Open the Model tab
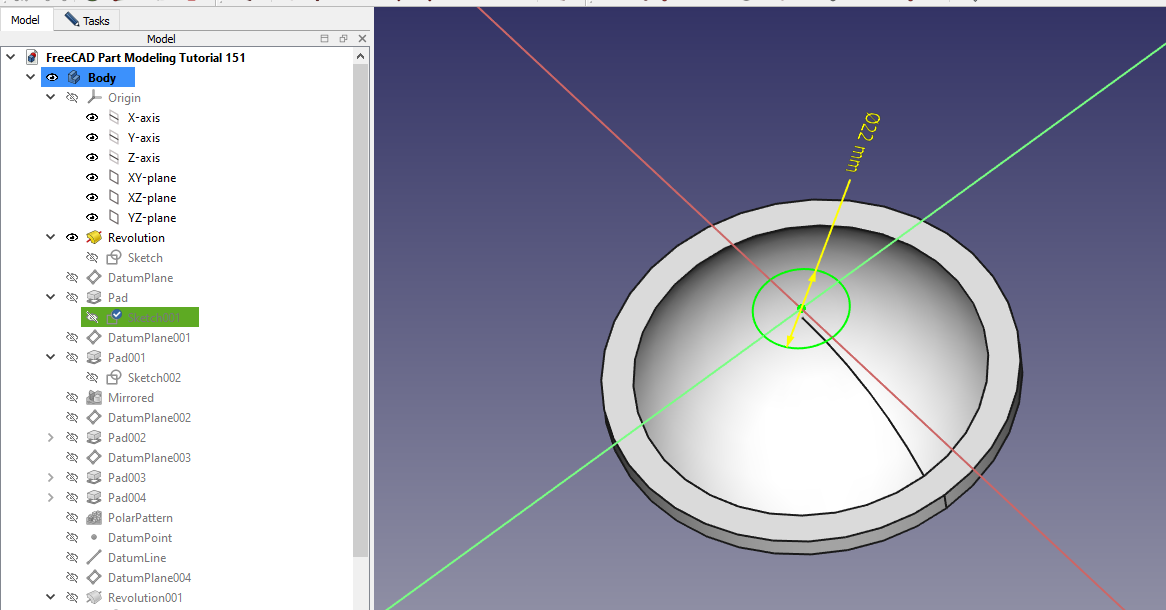1166x610 pixels. coord(26,20)
